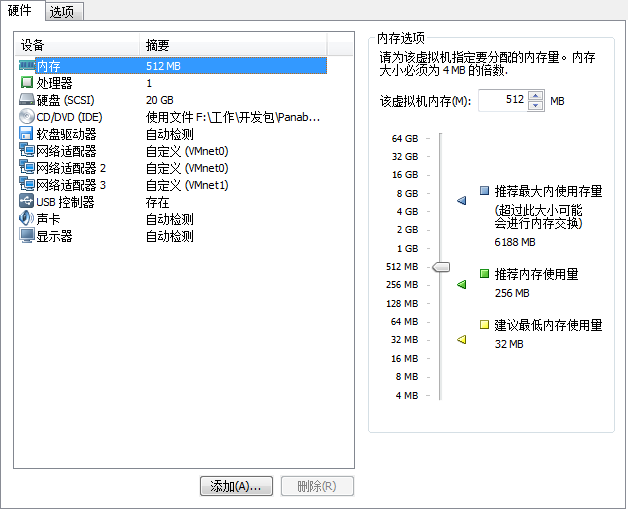Screen dimensions: 628x510
Task: Select the 网络适配器 2 row label
Action: tap(71, 168)
